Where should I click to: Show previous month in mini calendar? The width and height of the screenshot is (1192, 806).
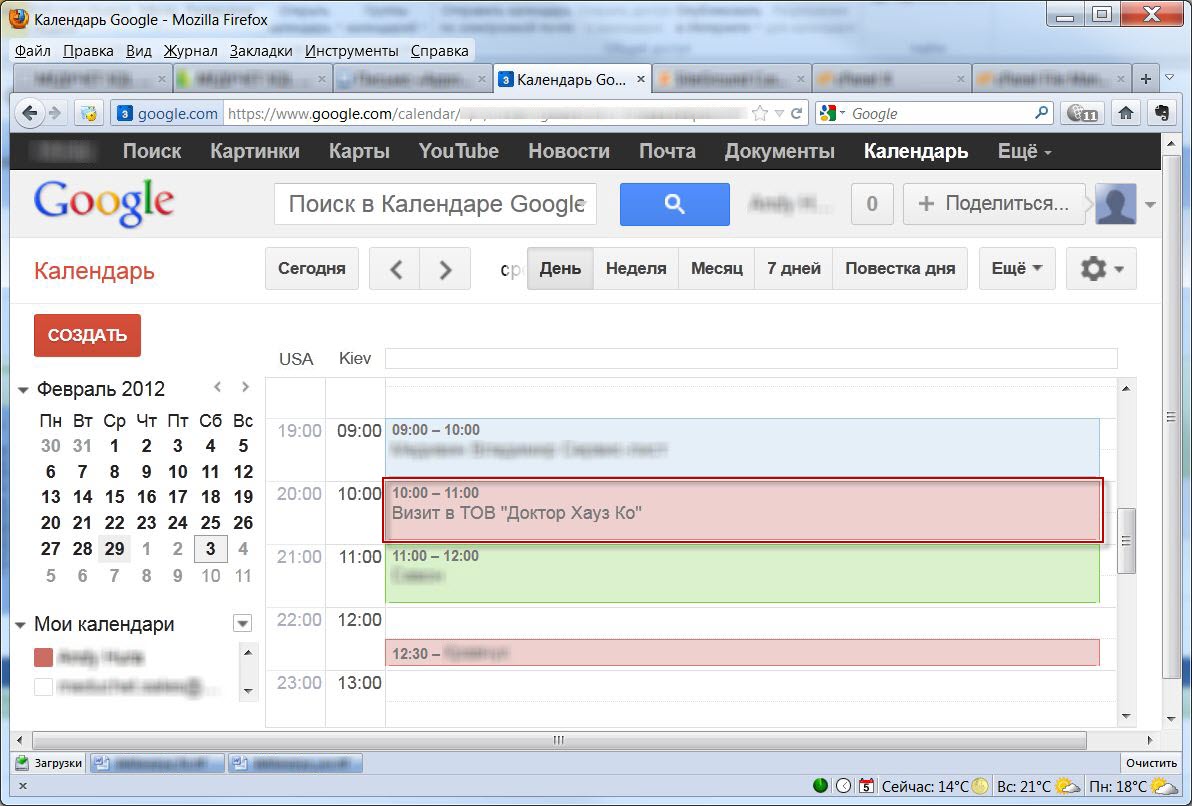coord(217,387)
